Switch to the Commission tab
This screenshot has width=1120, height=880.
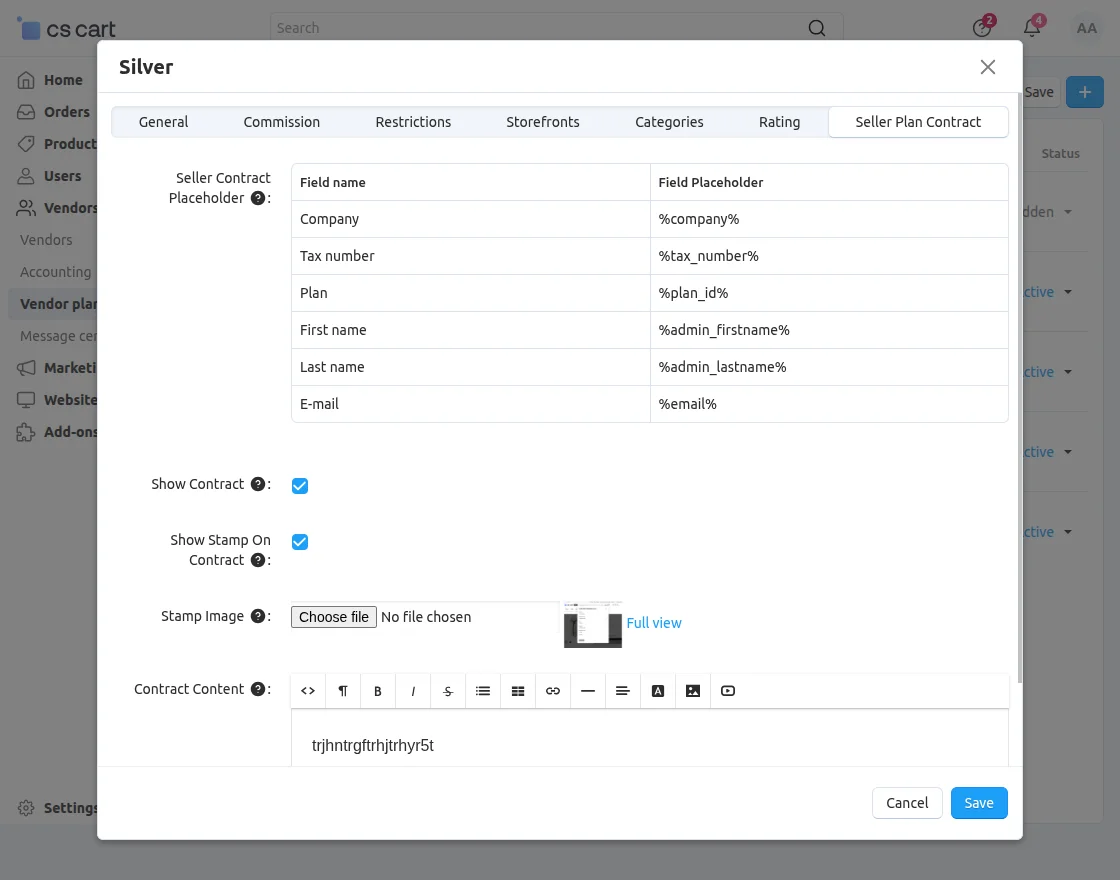click(x=281, y=121)
